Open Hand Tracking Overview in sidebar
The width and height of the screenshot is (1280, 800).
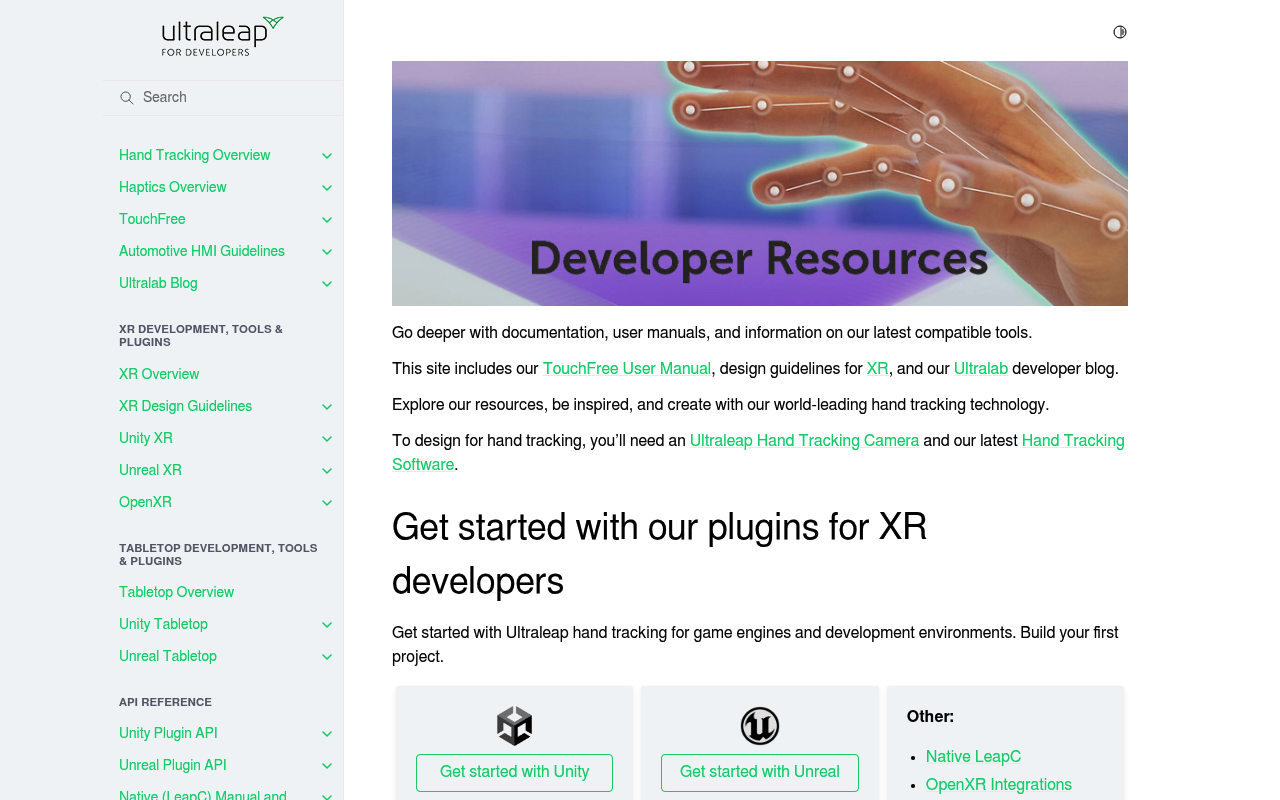194,155
